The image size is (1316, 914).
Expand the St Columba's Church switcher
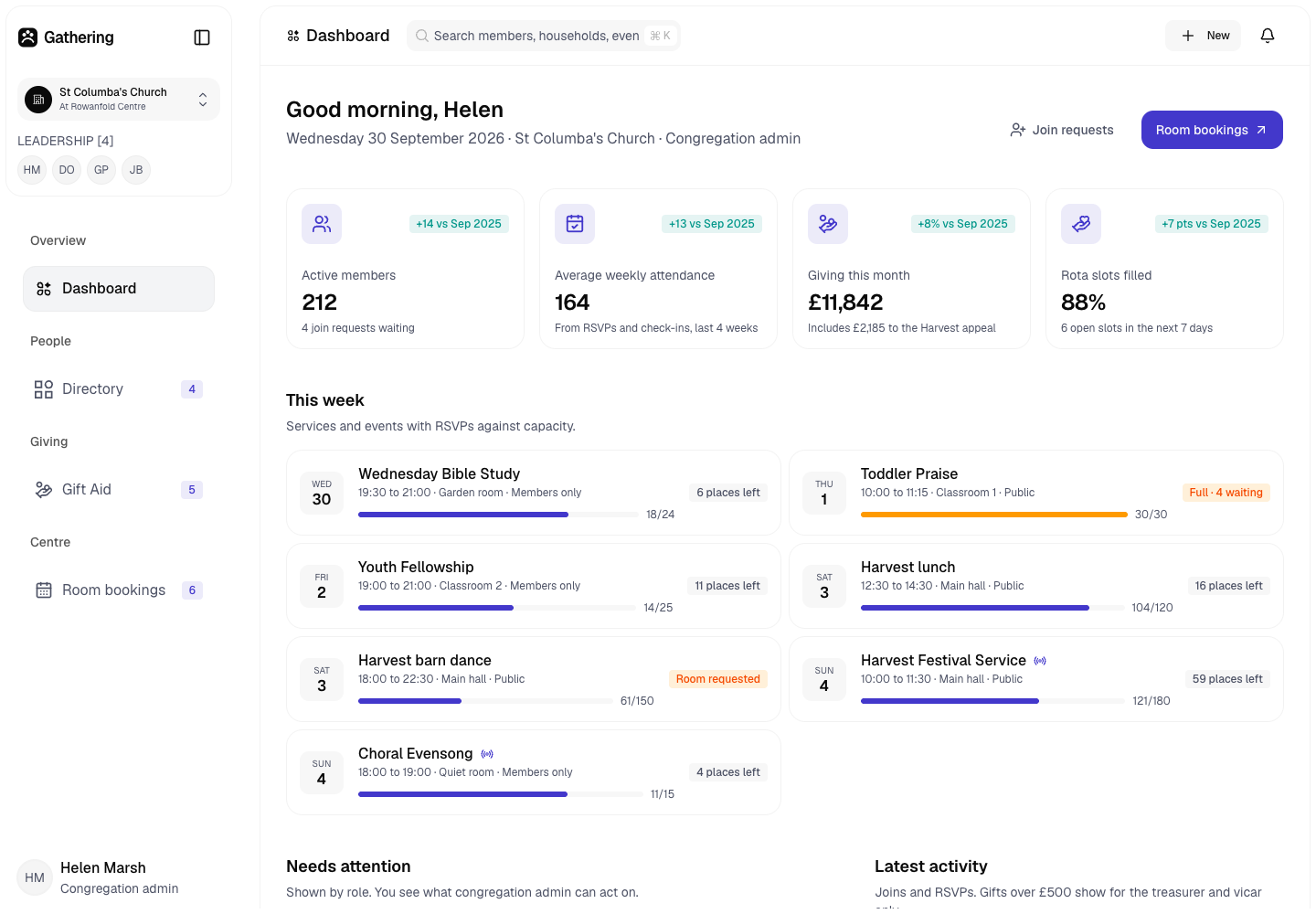[119, 99]
